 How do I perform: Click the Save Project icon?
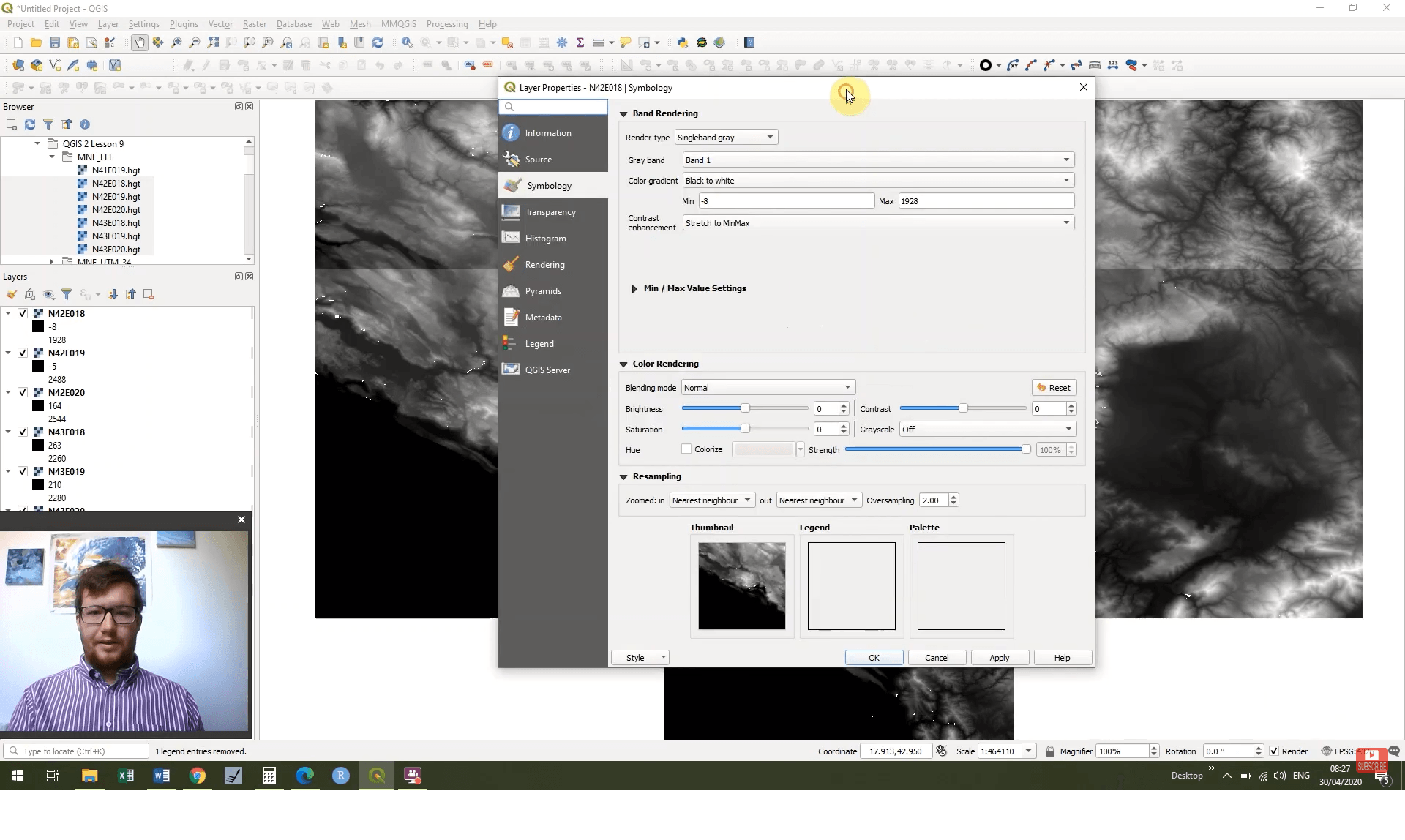pyautogui.click(x=55, y=42)
